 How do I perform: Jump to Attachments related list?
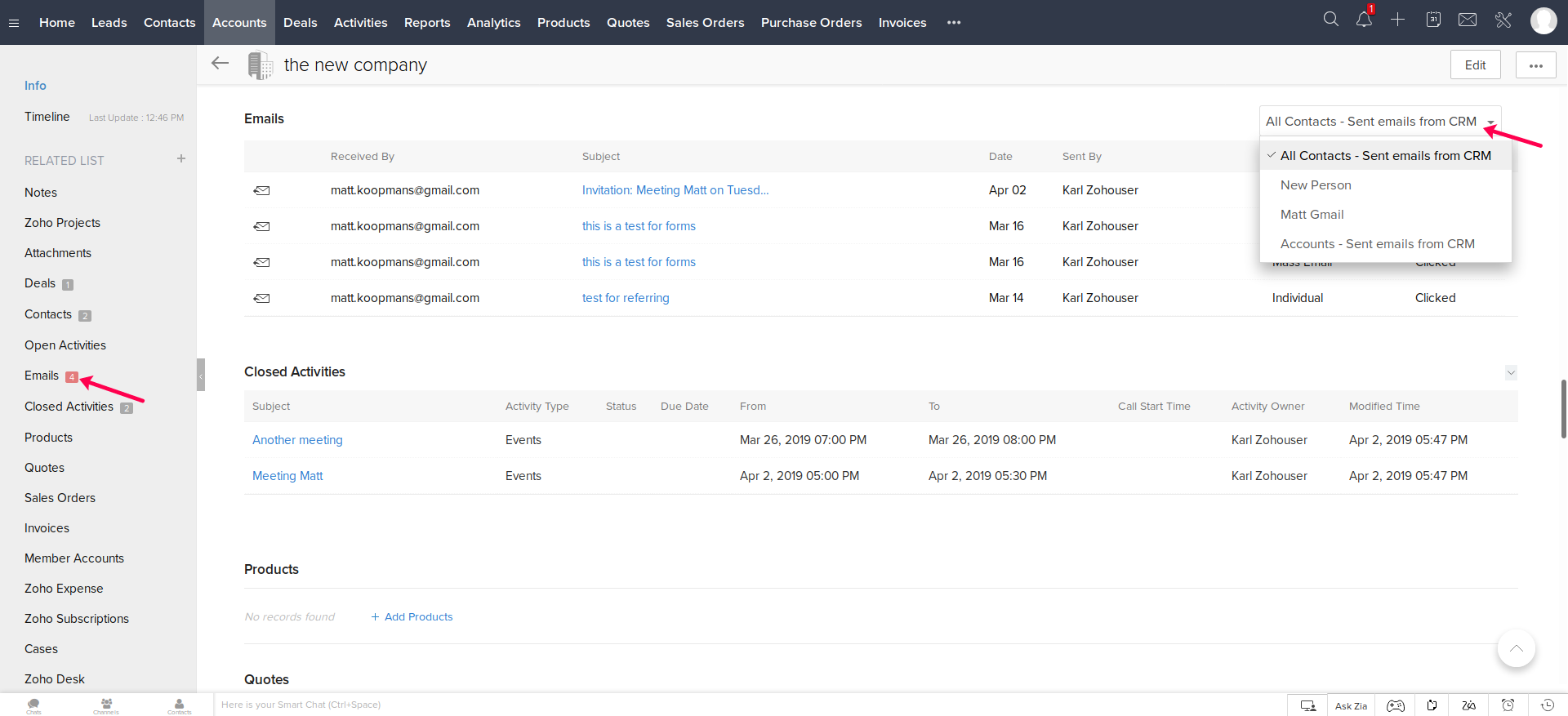[58, 253]
